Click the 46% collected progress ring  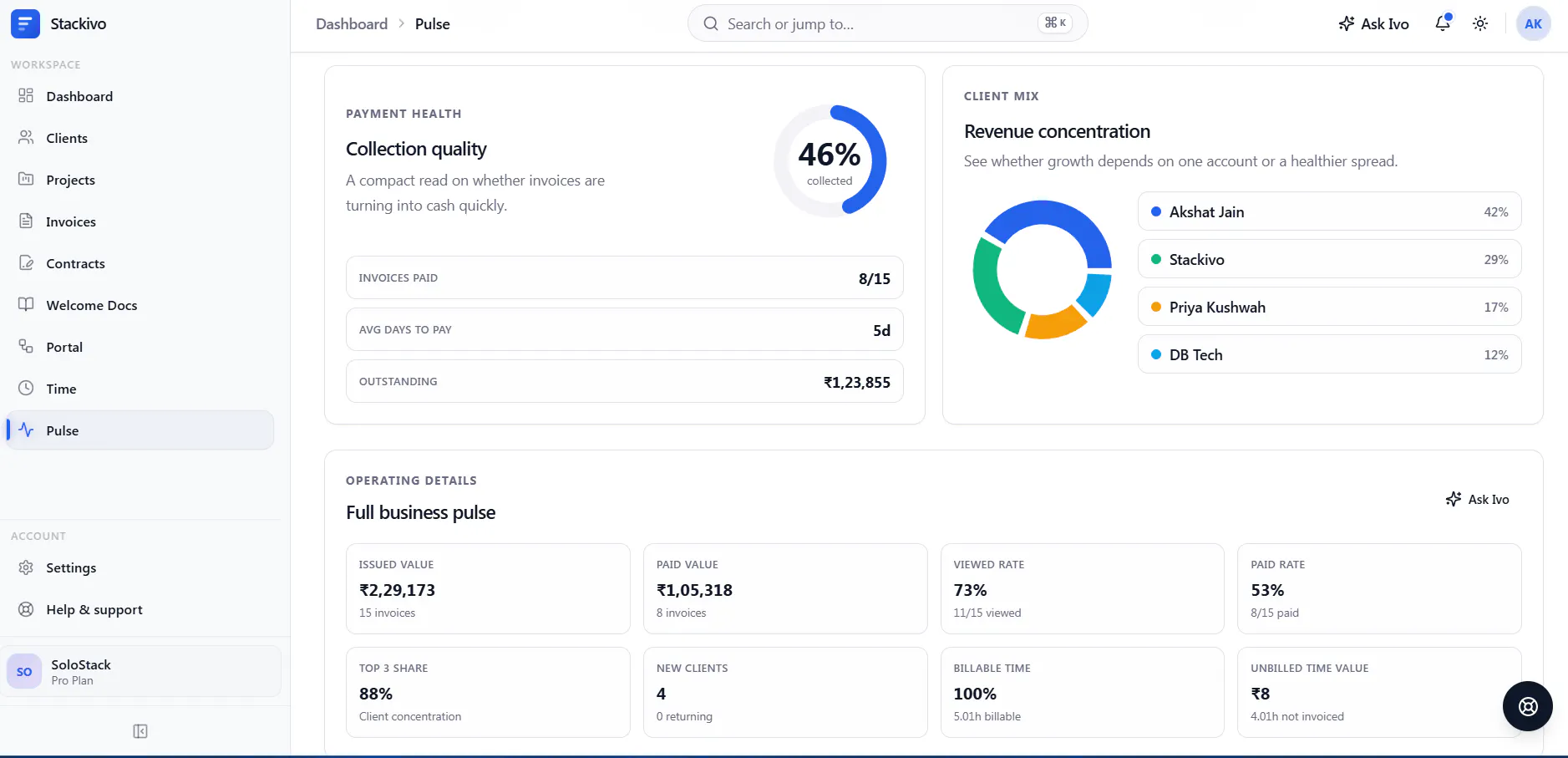(x=830, y=160)
